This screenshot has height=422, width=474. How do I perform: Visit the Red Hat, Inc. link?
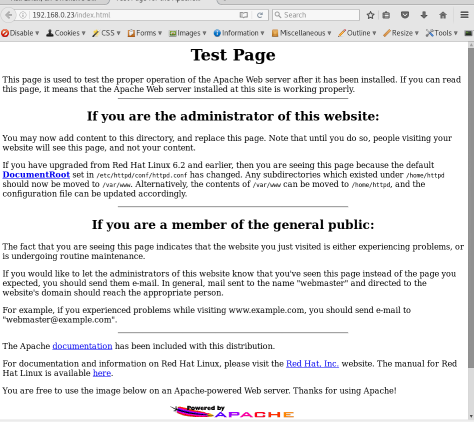click(x=312, y=364)
